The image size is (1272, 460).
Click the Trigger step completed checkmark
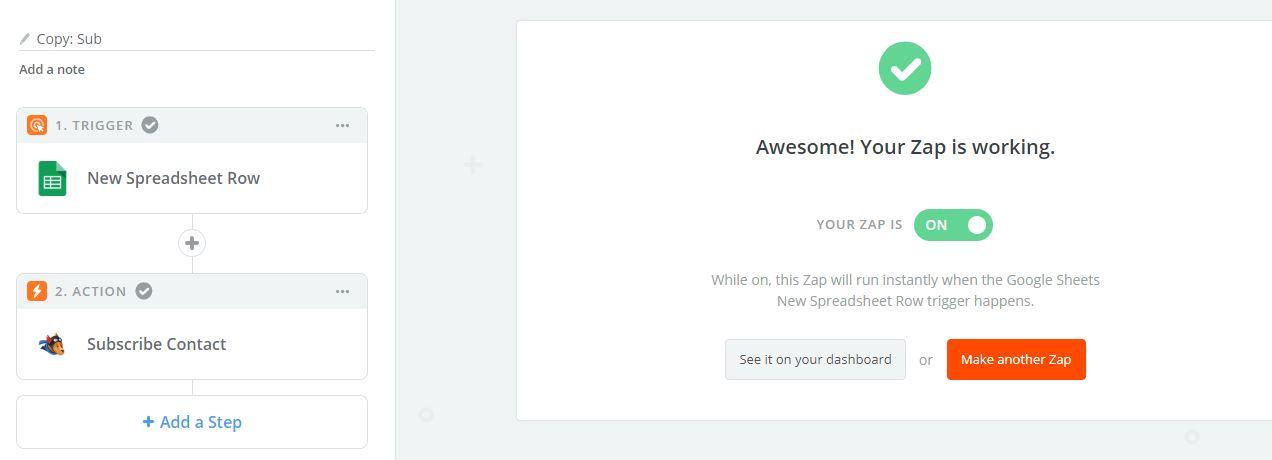coord(150,125)
